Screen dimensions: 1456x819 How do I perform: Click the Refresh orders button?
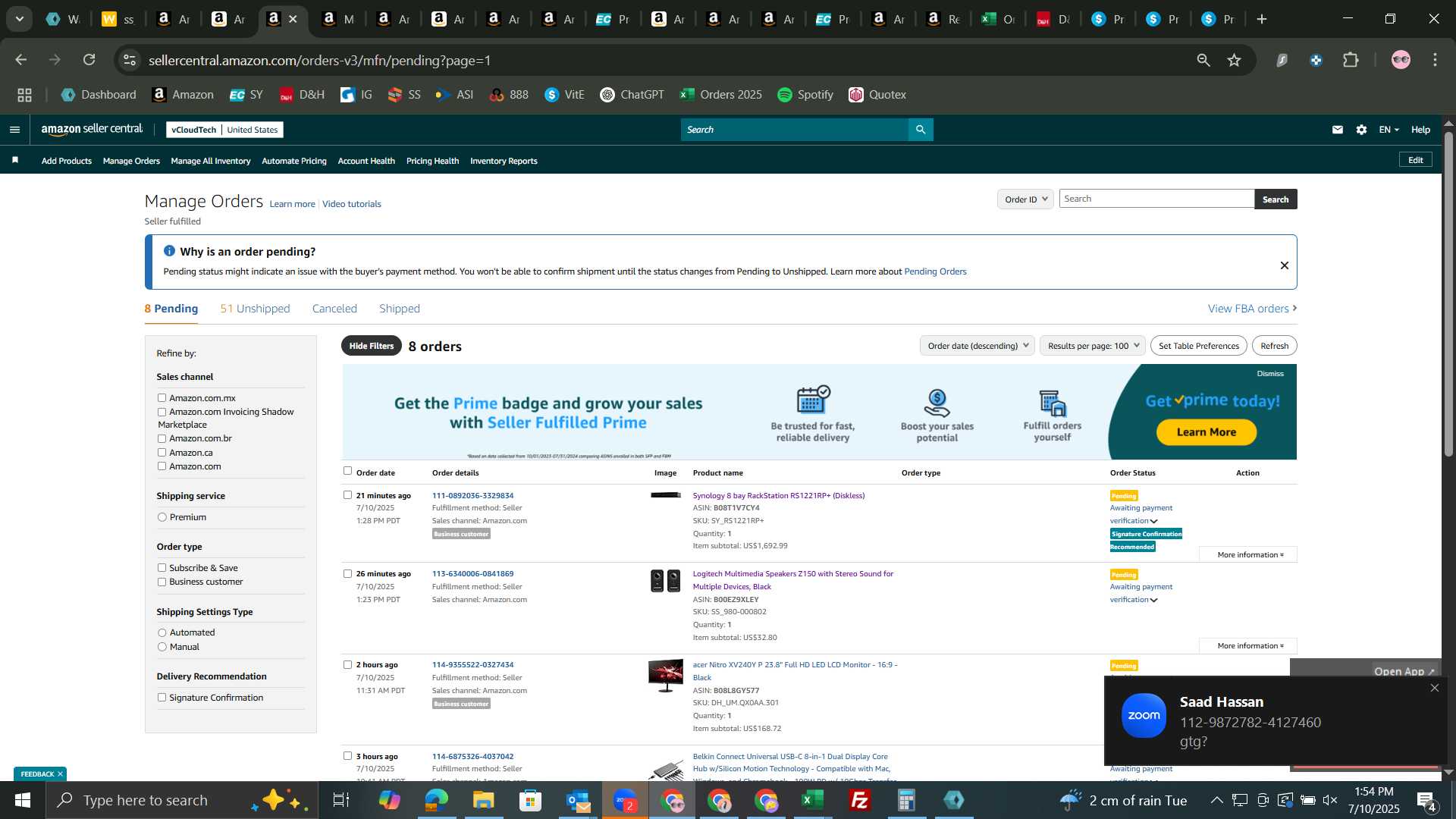pyautogui.click(x=1274, y=346)
